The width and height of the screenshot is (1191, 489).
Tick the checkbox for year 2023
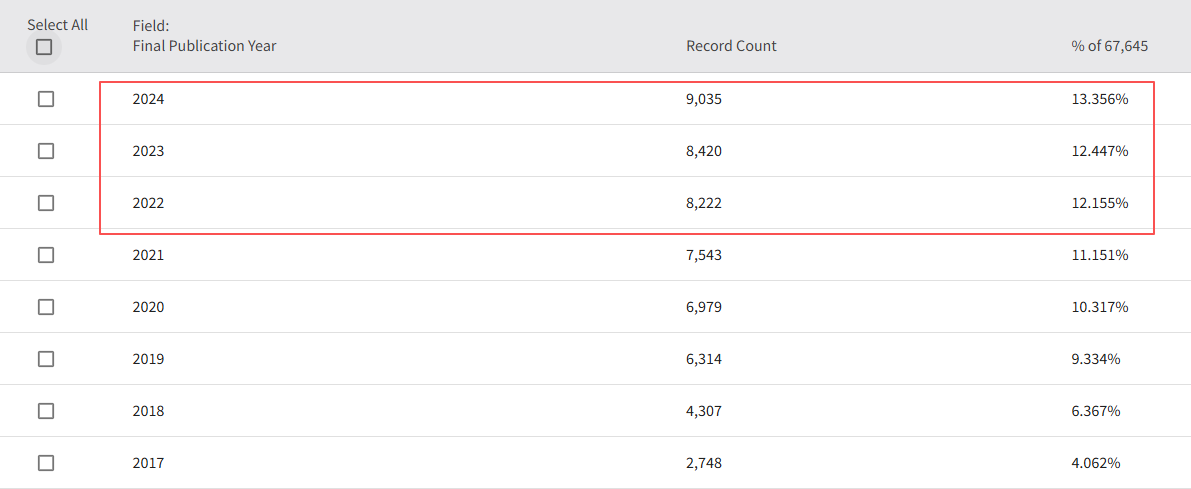[x=46, y=151]
